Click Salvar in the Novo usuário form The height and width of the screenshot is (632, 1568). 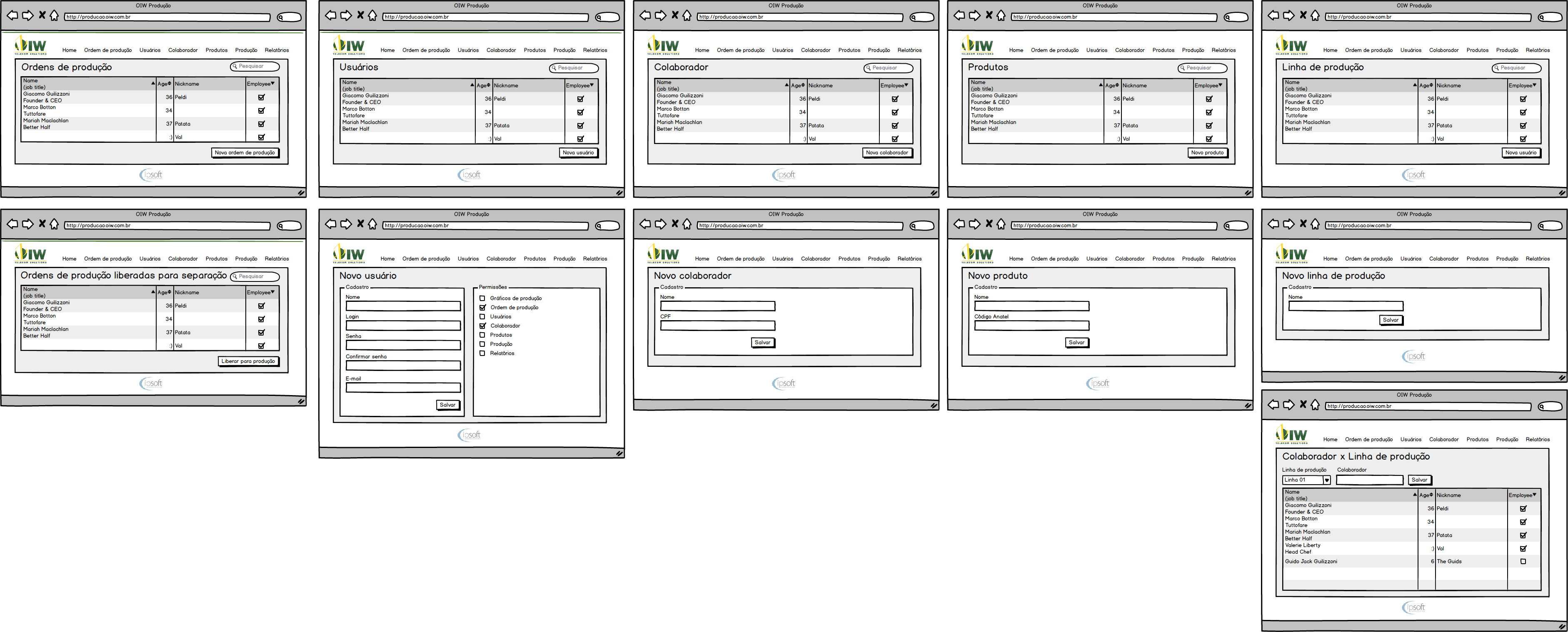point(448,405)
